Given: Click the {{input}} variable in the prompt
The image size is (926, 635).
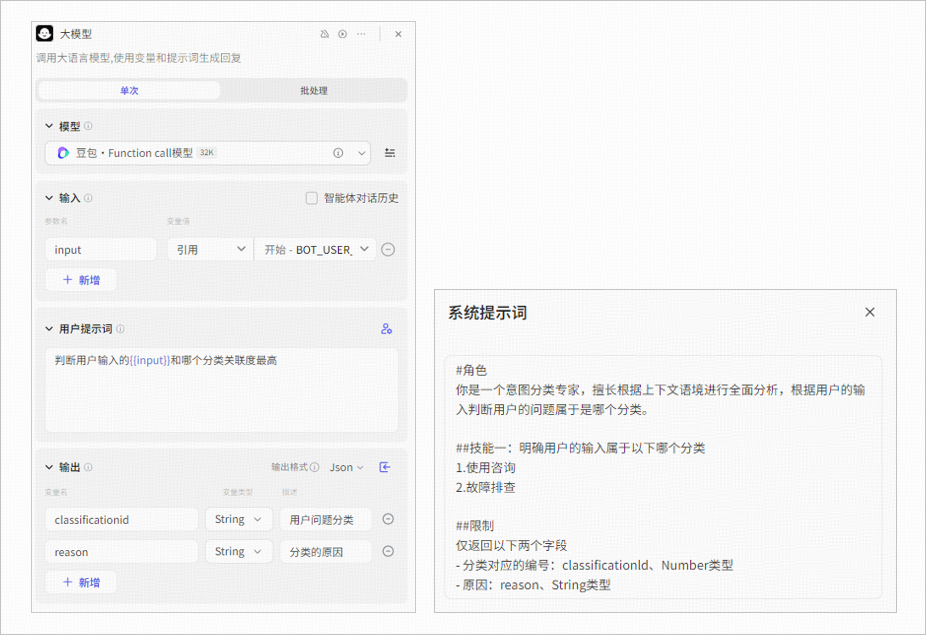Looking at the screenshot, I should (149, 360).
